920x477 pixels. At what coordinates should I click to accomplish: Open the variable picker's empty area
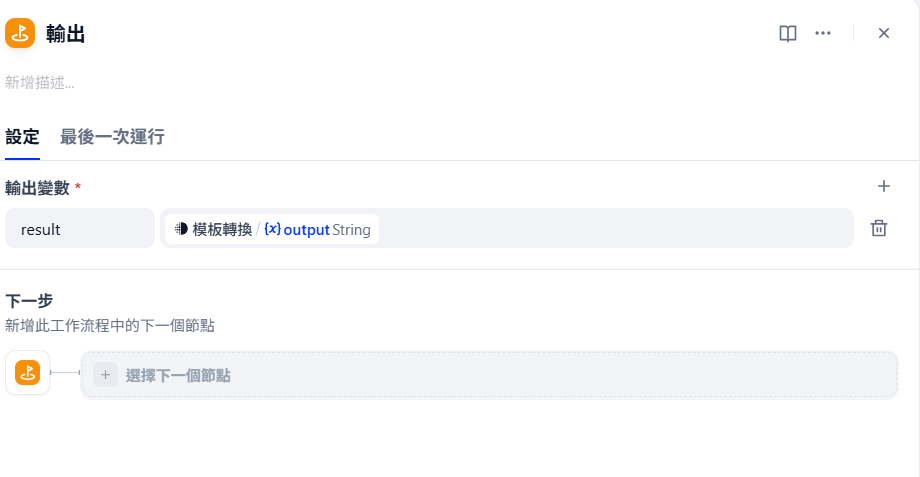click(616, 228)
